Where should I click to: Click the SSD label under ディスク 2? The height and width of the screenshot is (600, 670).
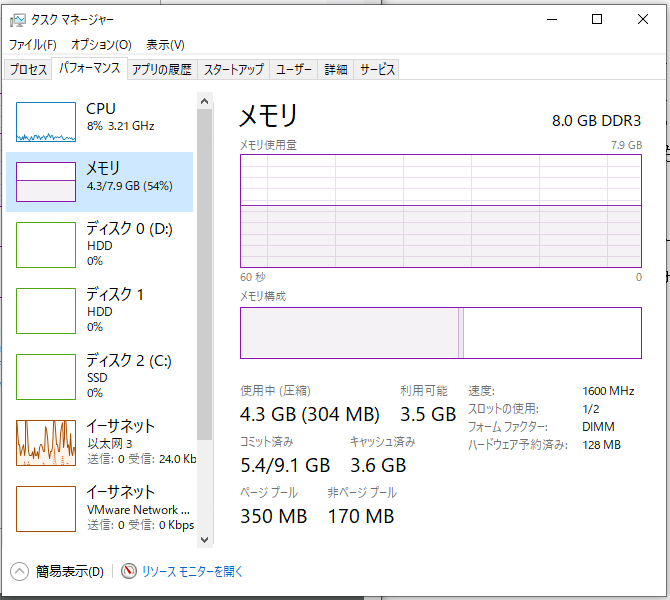97,378
